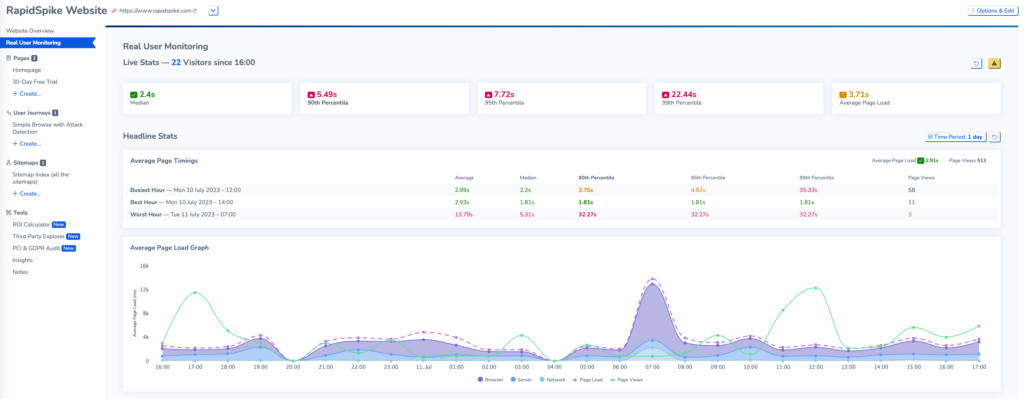1024x399 pixels.
Task: Click the 4.92s 95th percentile value
Action: point(699,189)
